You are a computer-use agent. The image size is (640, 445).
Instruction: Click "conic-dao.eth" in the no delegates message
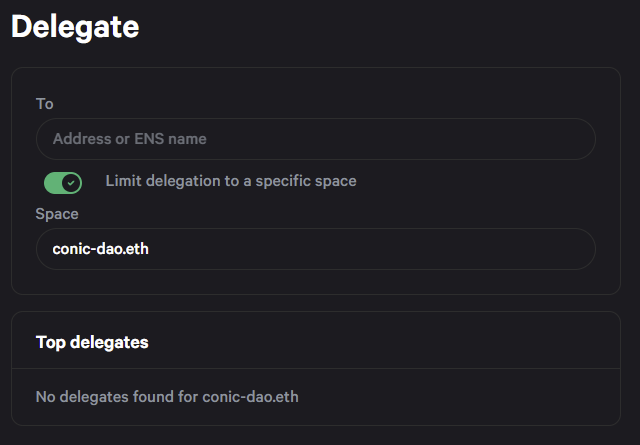pos(250,397)
